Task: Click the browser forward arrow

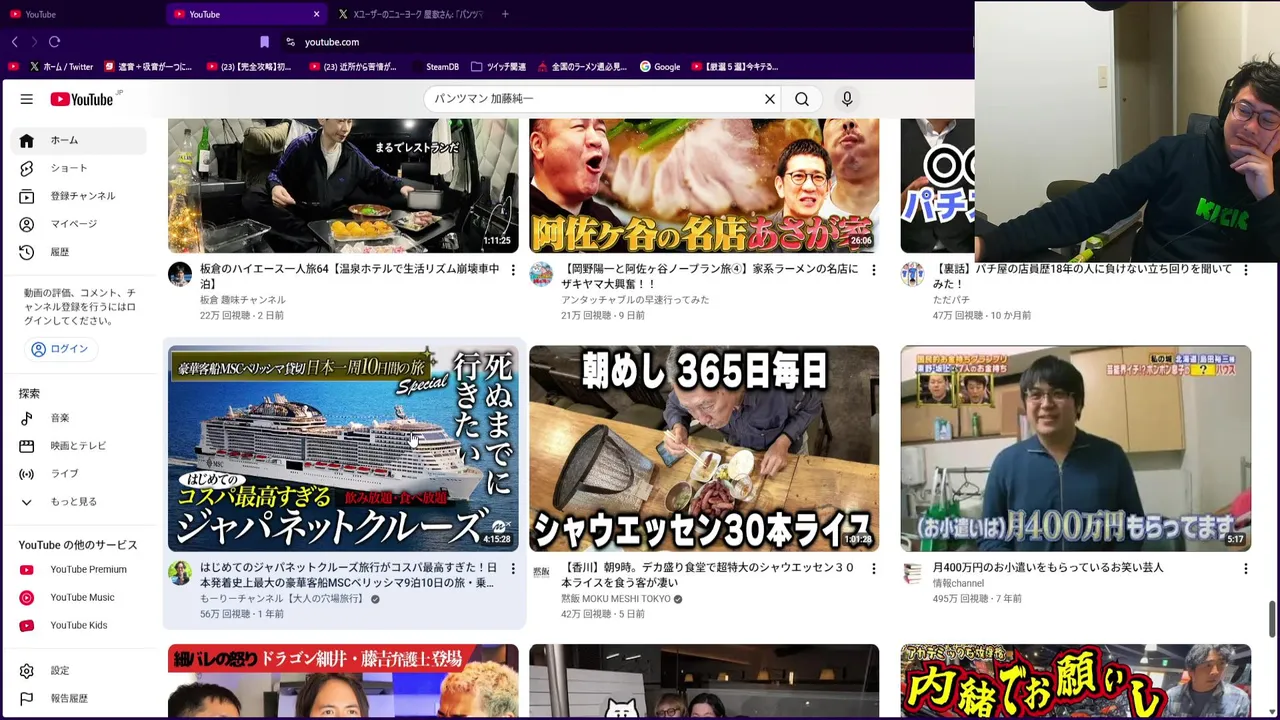Action: (x=33, y=42)
